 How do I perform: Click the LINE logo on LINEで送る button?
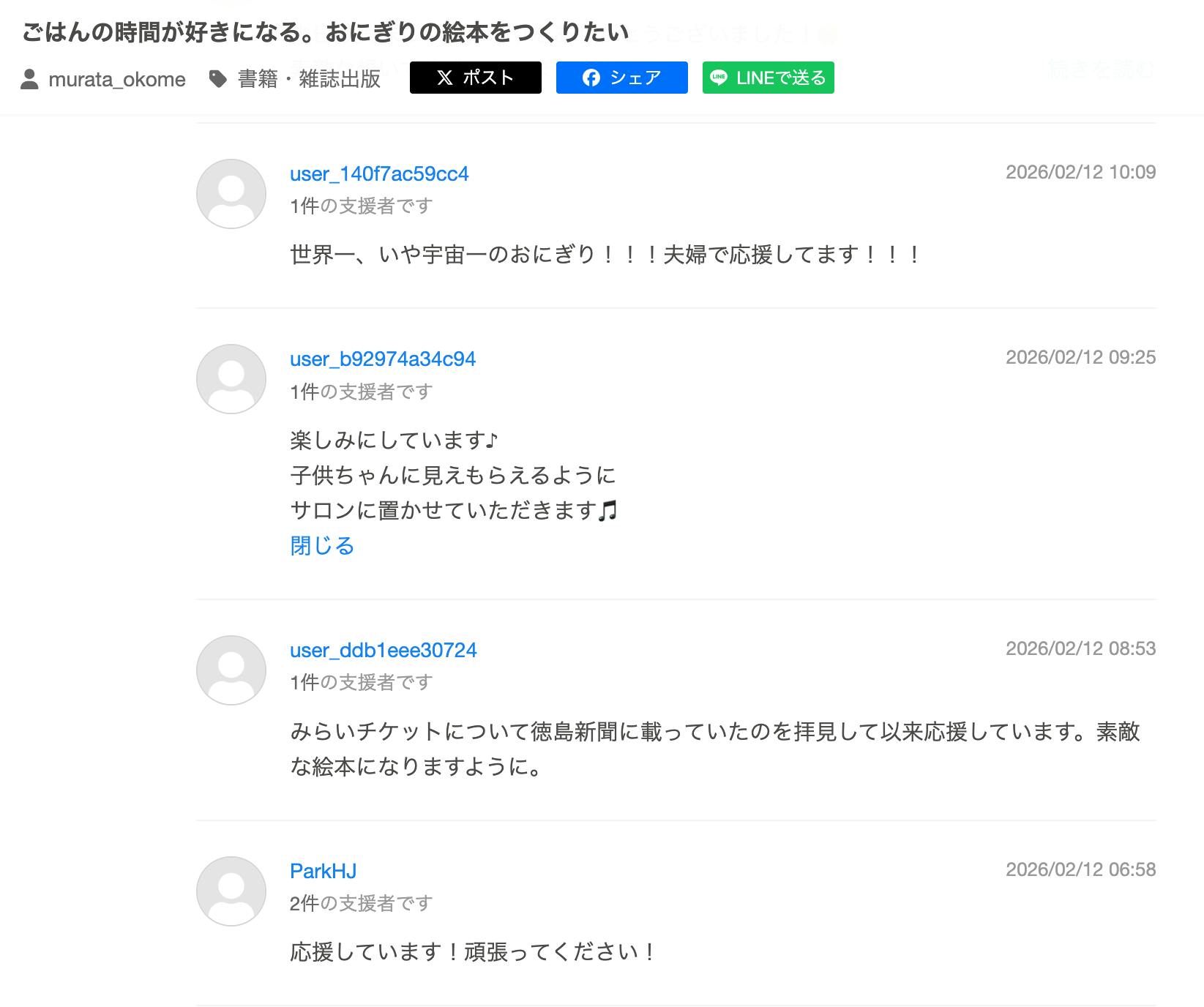tap(719, 78)
